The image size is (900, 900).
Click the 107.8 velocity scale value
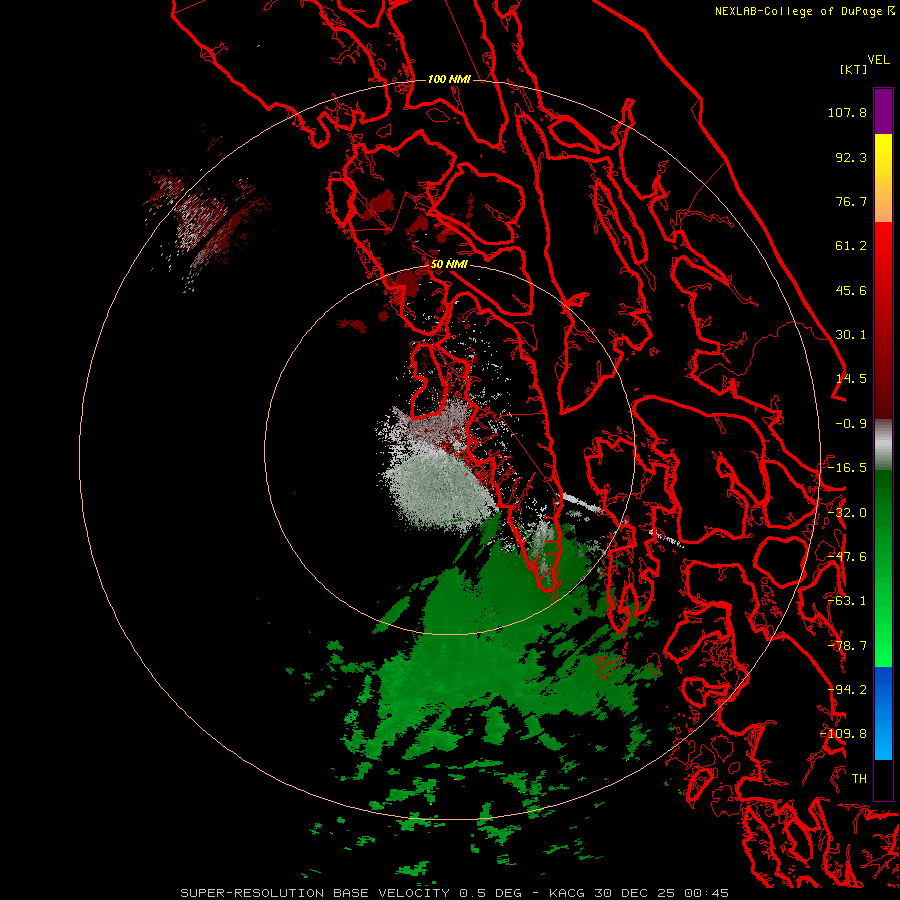tap(847, 112)
